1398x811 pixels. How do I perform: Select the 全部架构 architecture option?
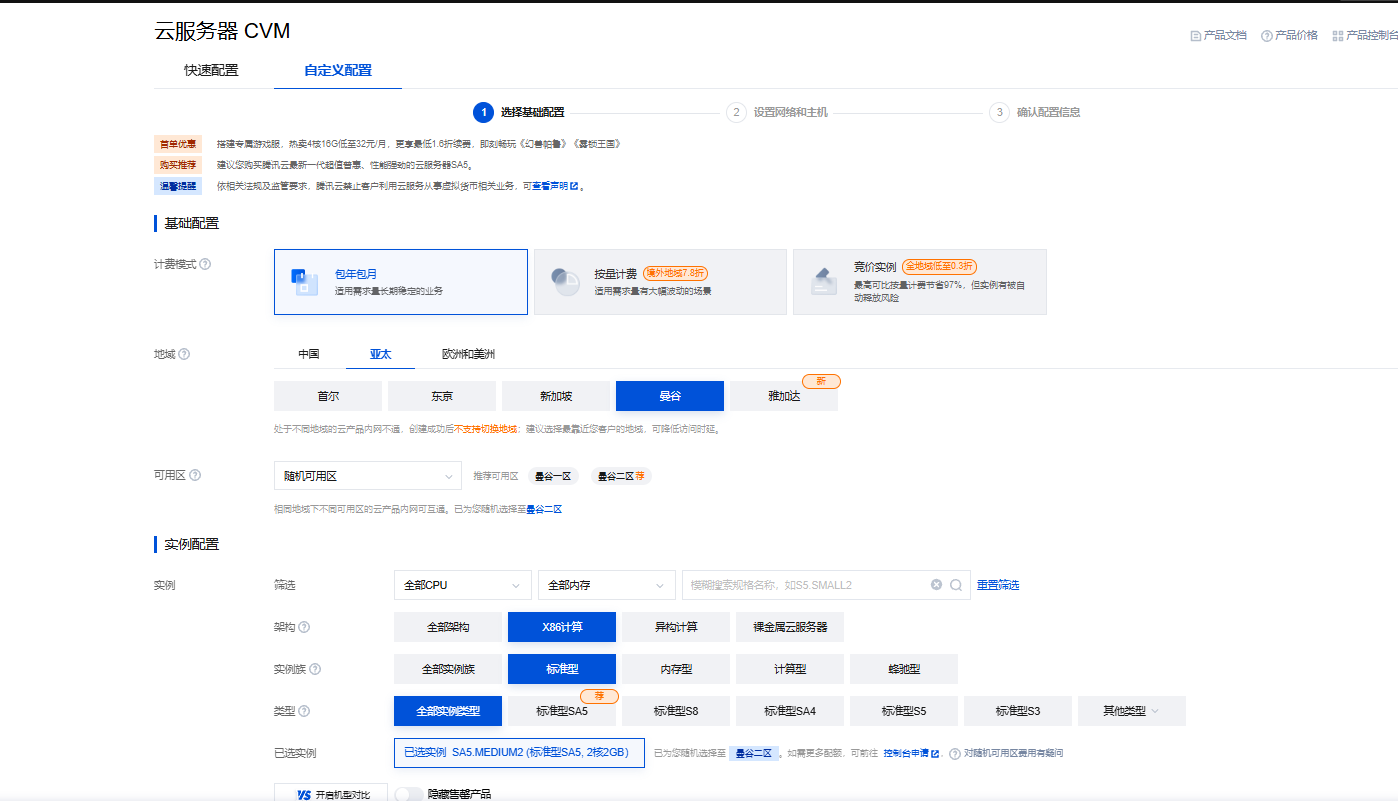(448, 627)
